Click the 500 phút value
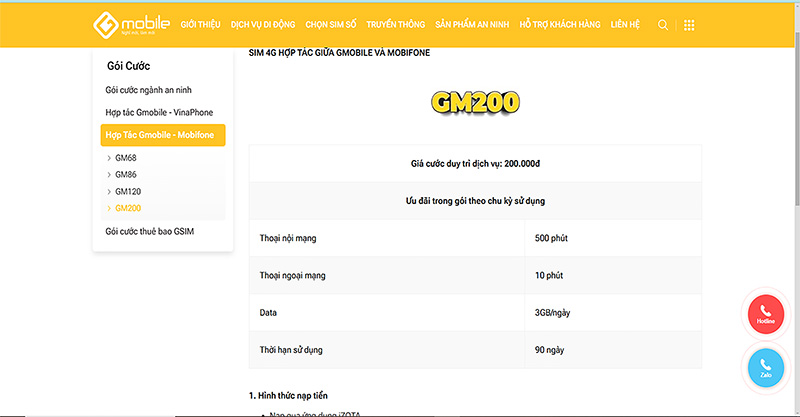 pyautogui.click(x=551, y=238)
